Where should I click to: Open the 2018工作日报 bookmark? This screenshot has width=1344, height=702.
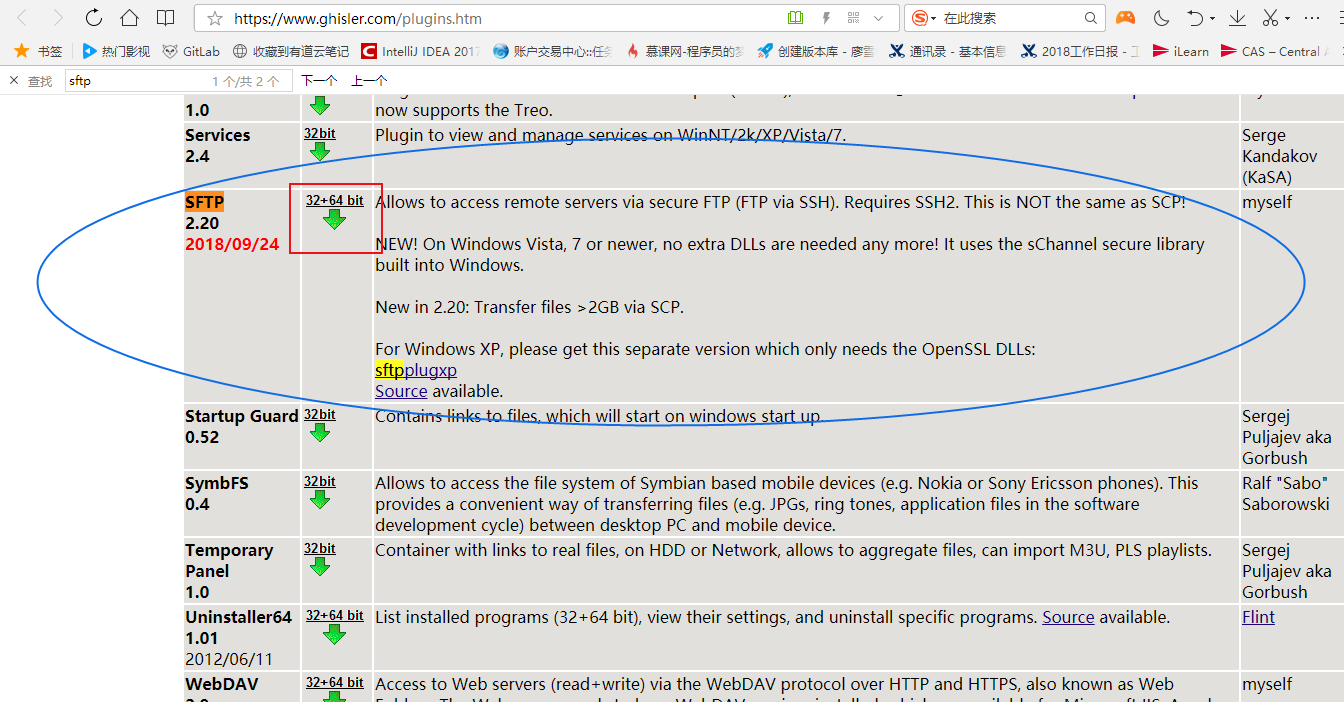(1078, 51)
